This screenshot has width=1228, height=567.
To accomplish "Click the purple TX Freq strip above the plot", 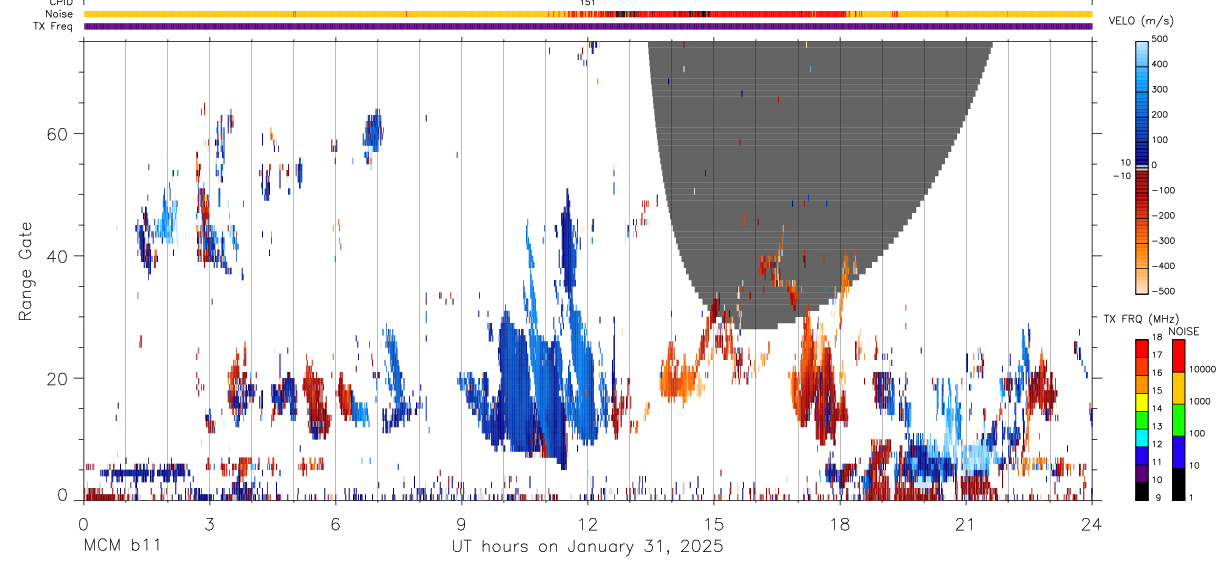I will click(587, 26).
